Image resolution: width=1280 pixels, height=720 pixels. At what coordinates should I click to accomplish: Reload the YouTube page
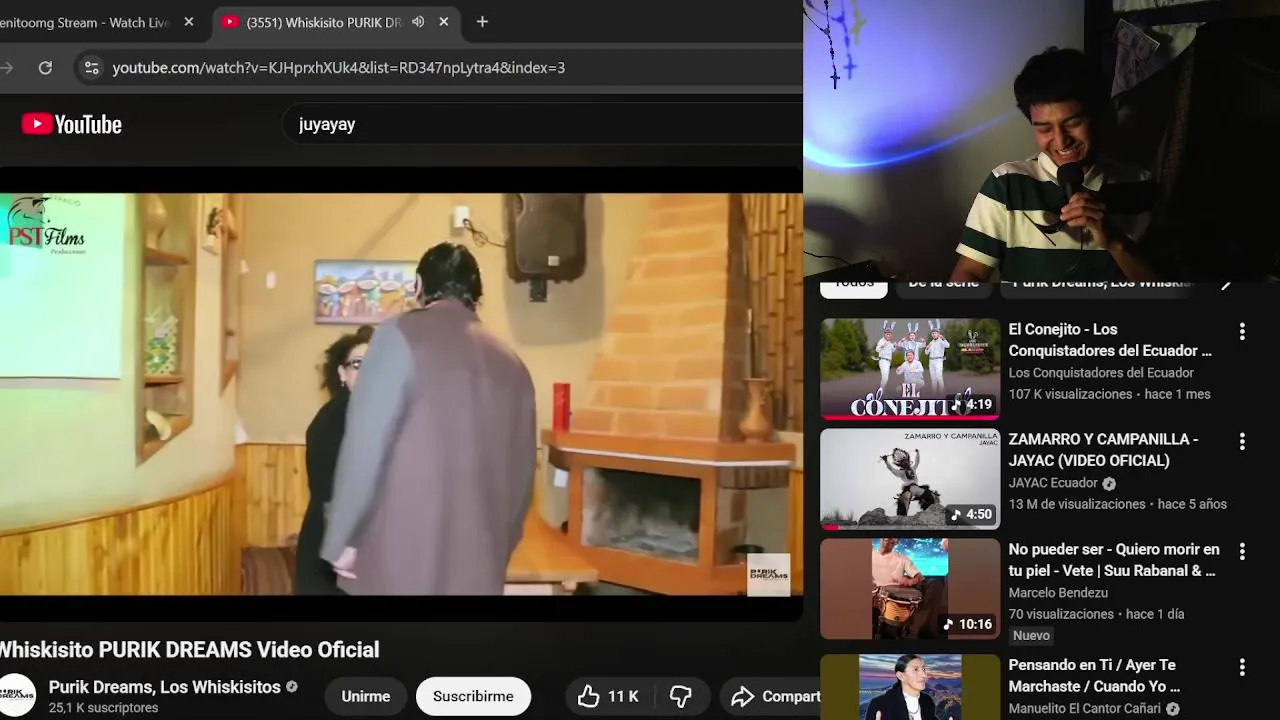45,68
